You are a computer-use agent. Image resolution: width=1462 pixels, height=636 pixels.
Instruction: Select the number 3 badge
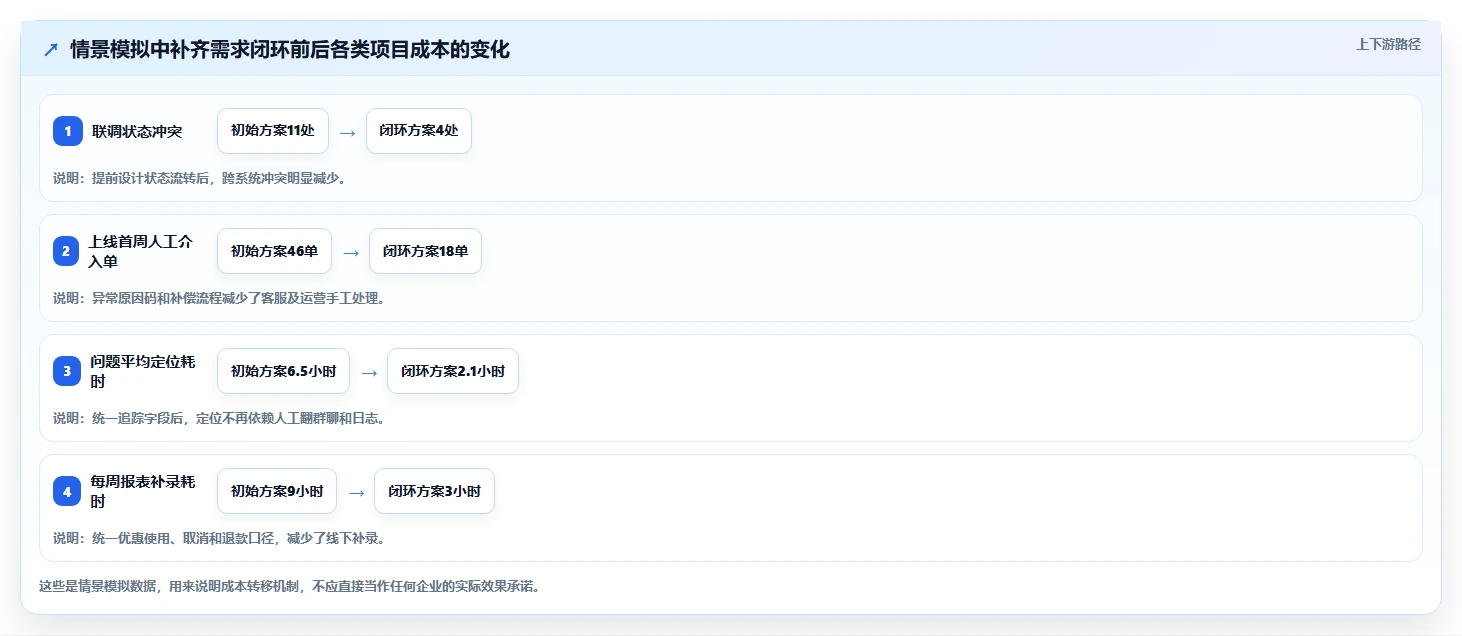(x=67, y=371)
